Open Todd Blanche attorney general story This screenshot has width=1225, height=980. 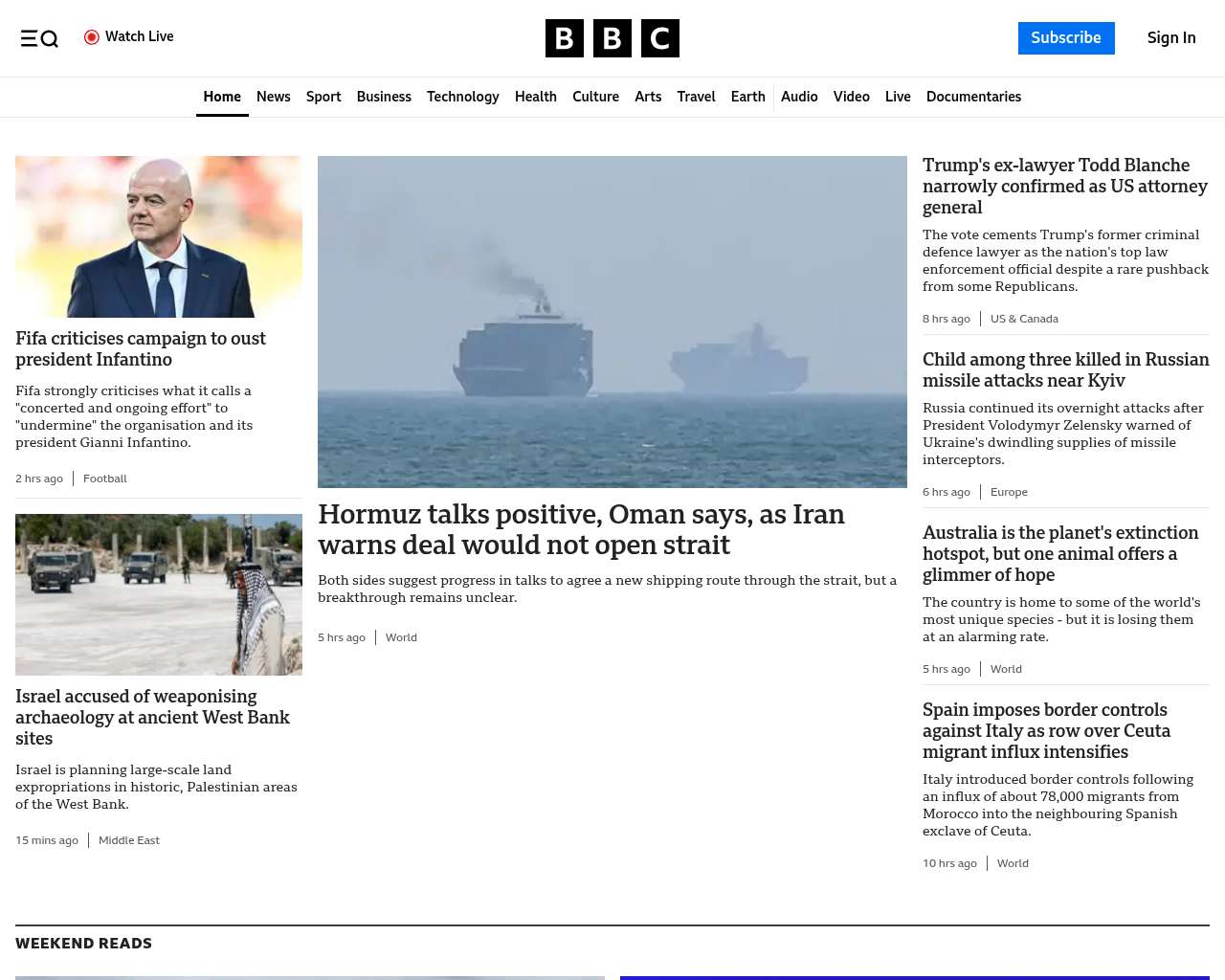1065,187
